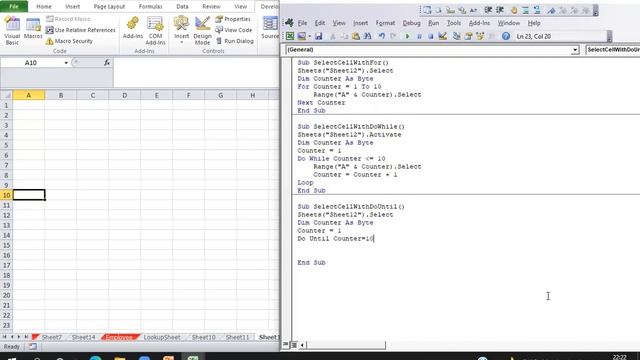The width and height of the screenshot is (640, 360).
Task: Click View Microsoft Excel icon in VBA toolbar
Action: click(x=289, y=36)
